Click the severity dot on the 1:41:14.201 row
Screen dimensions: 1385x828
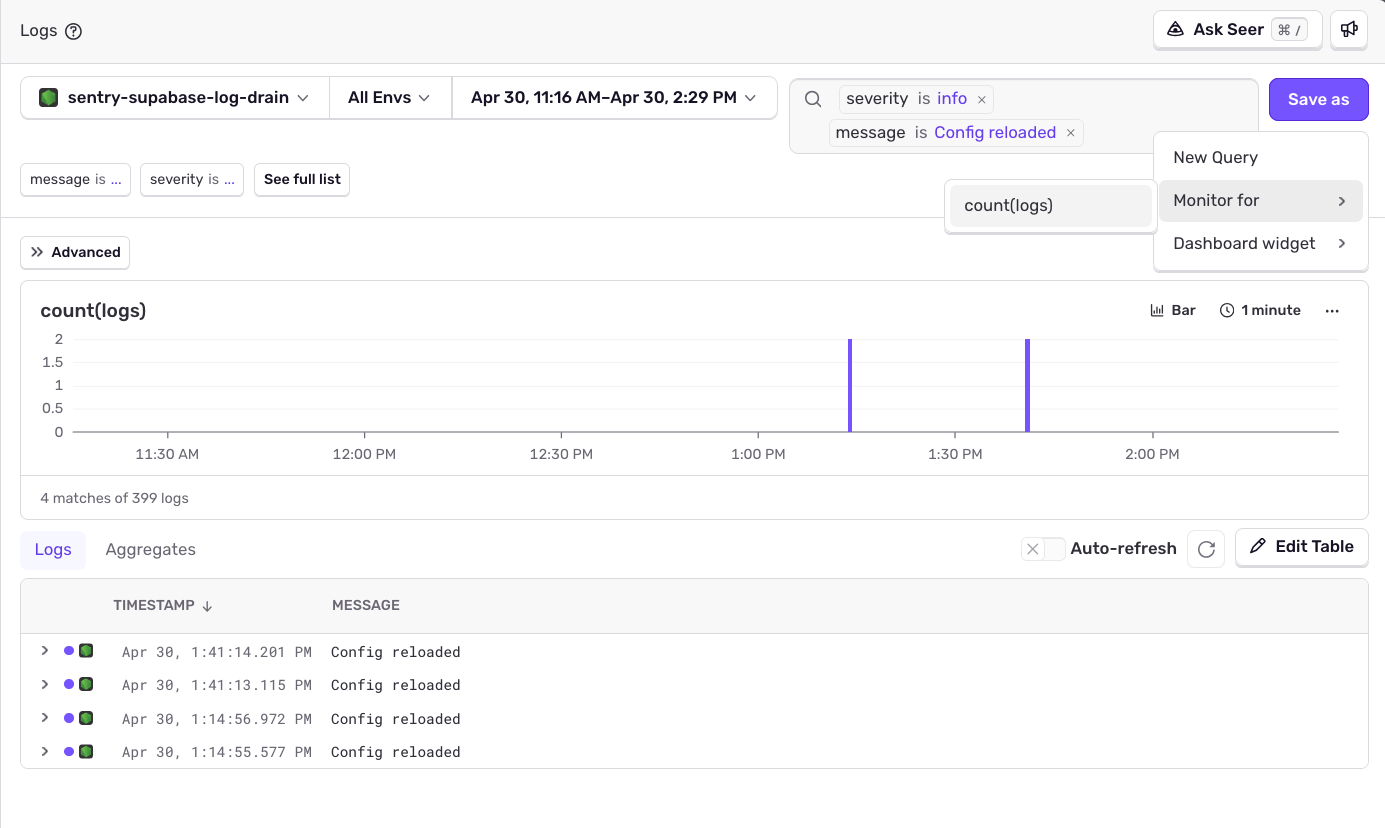tap(69, 651)
